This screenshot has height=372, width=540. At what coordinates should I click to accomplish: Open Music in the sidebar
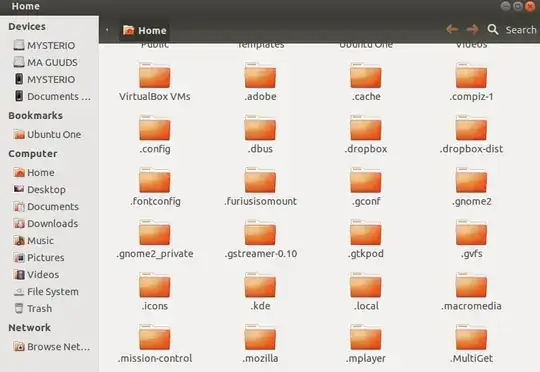33,240
